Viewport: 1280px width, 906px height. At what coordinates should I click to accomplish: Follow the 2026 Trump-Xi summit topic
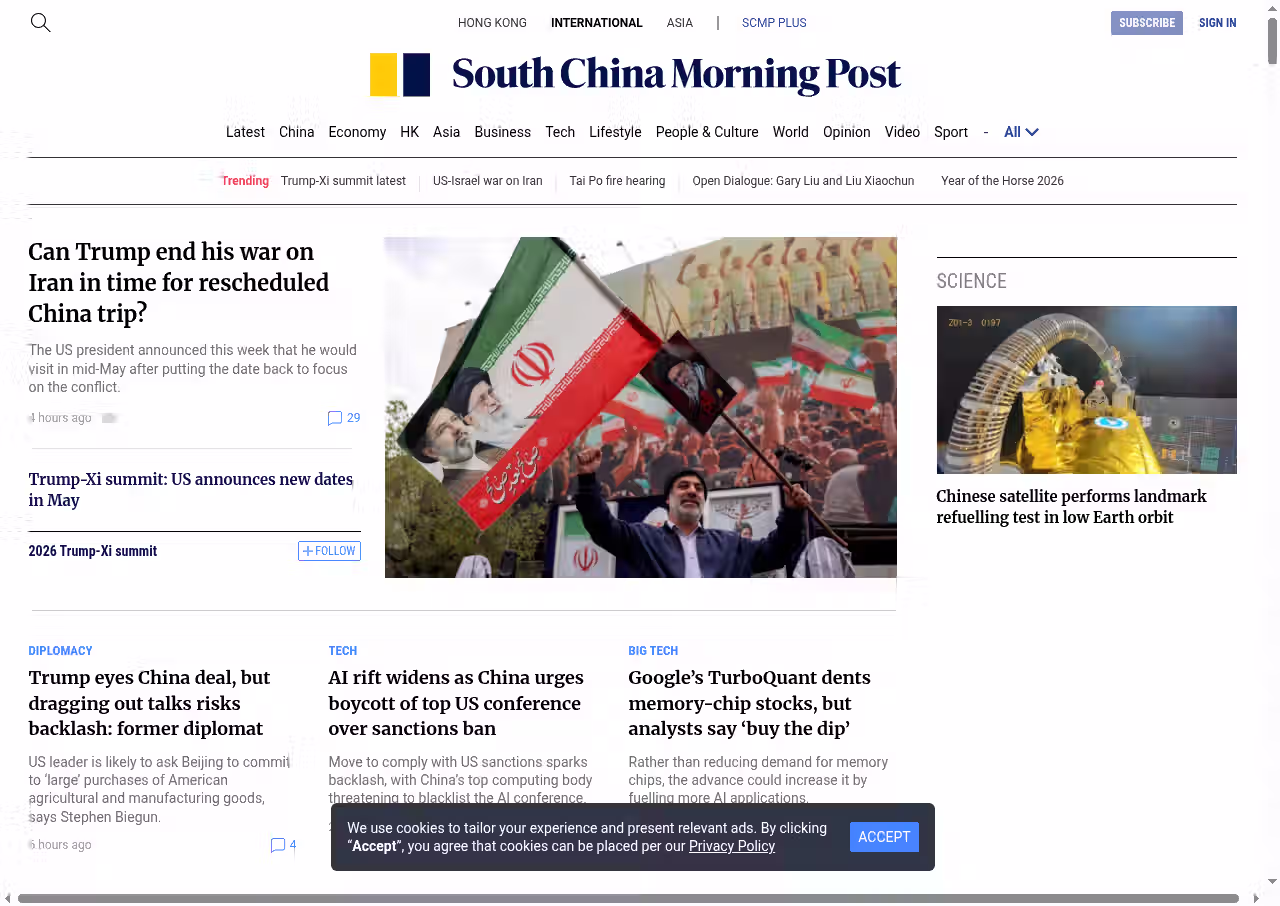tap(329, 551)
